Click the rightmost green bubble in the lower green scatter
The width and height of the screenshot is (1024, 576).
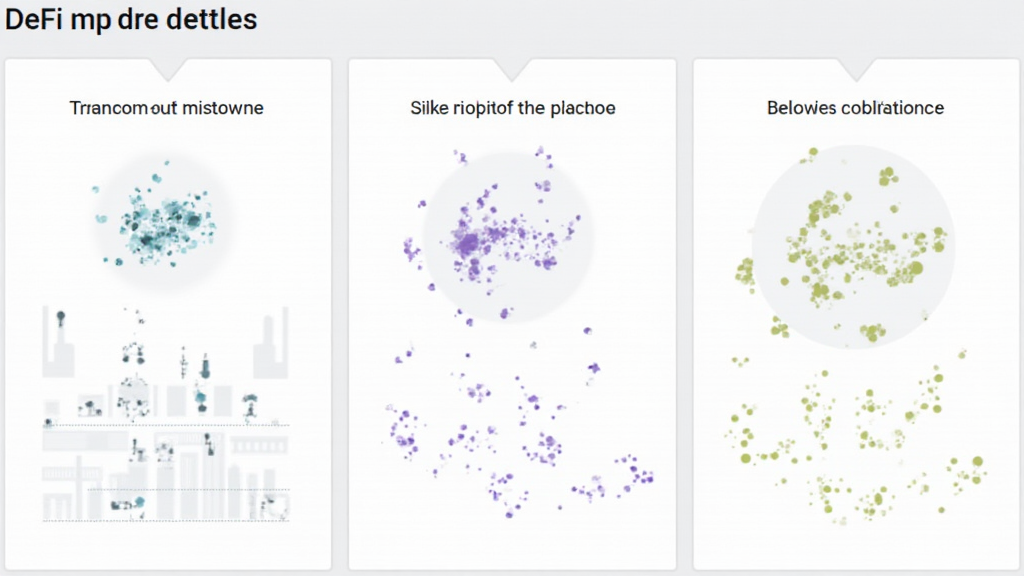click(977, 461)
